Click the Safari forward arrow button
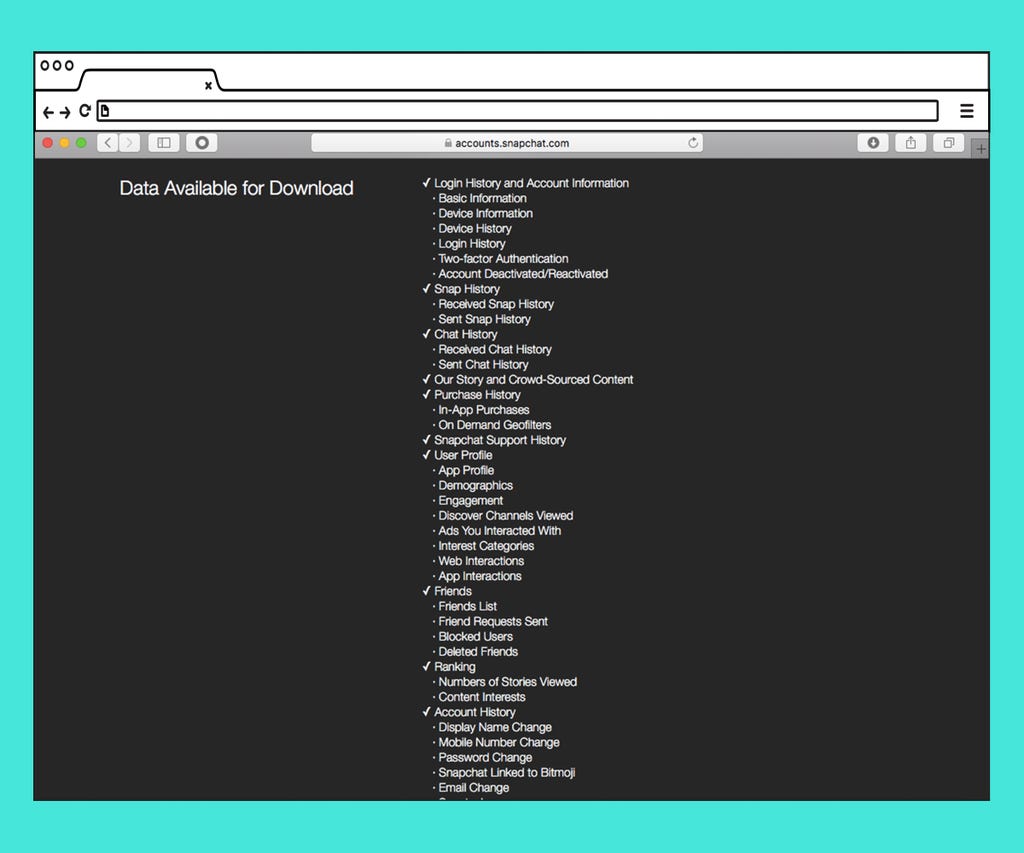 (x=129, y=143)
